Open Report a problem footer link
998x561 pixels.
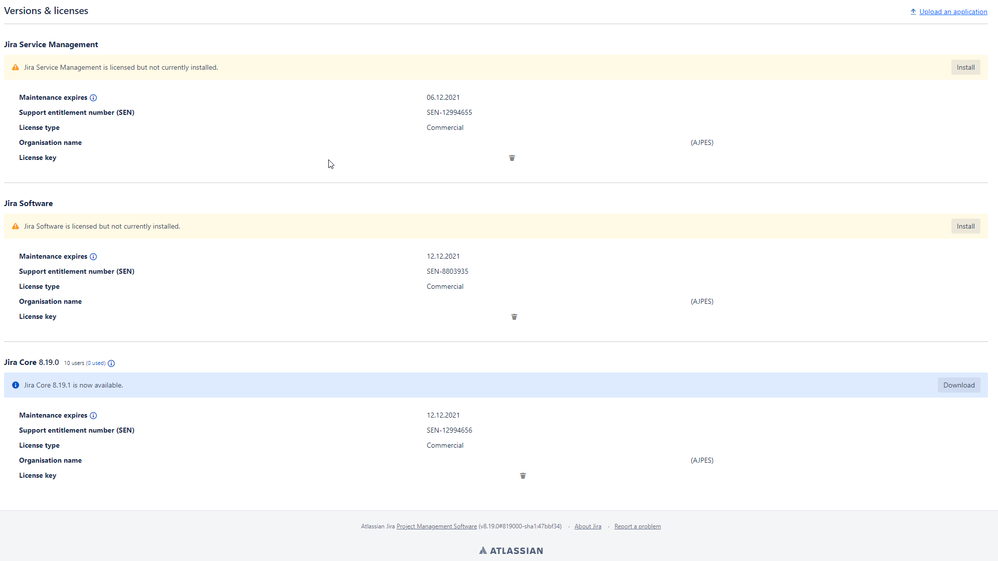[x=637, y=527]
